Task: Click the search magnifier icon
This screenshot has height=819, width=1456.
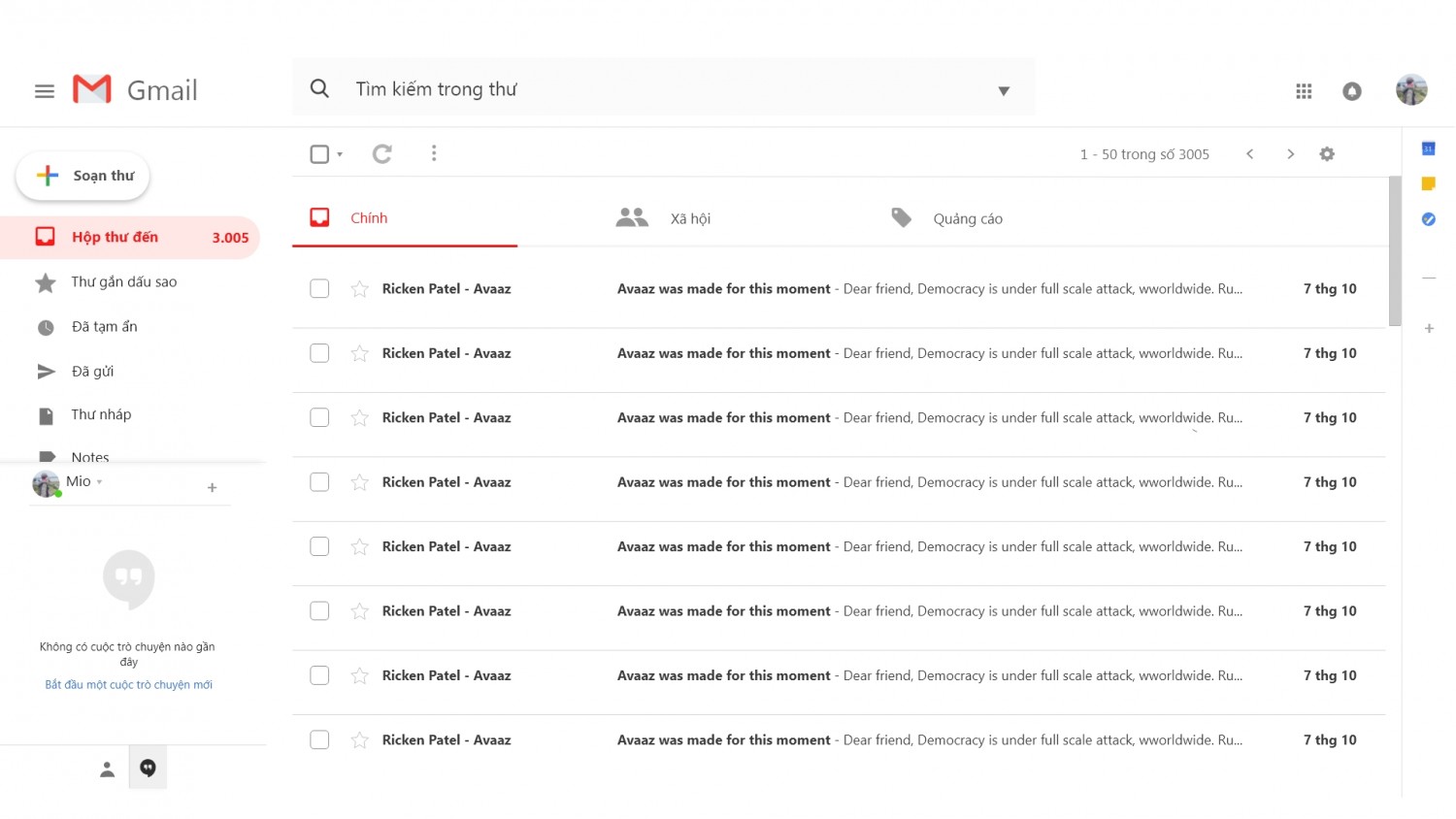Action: point(319,89)
